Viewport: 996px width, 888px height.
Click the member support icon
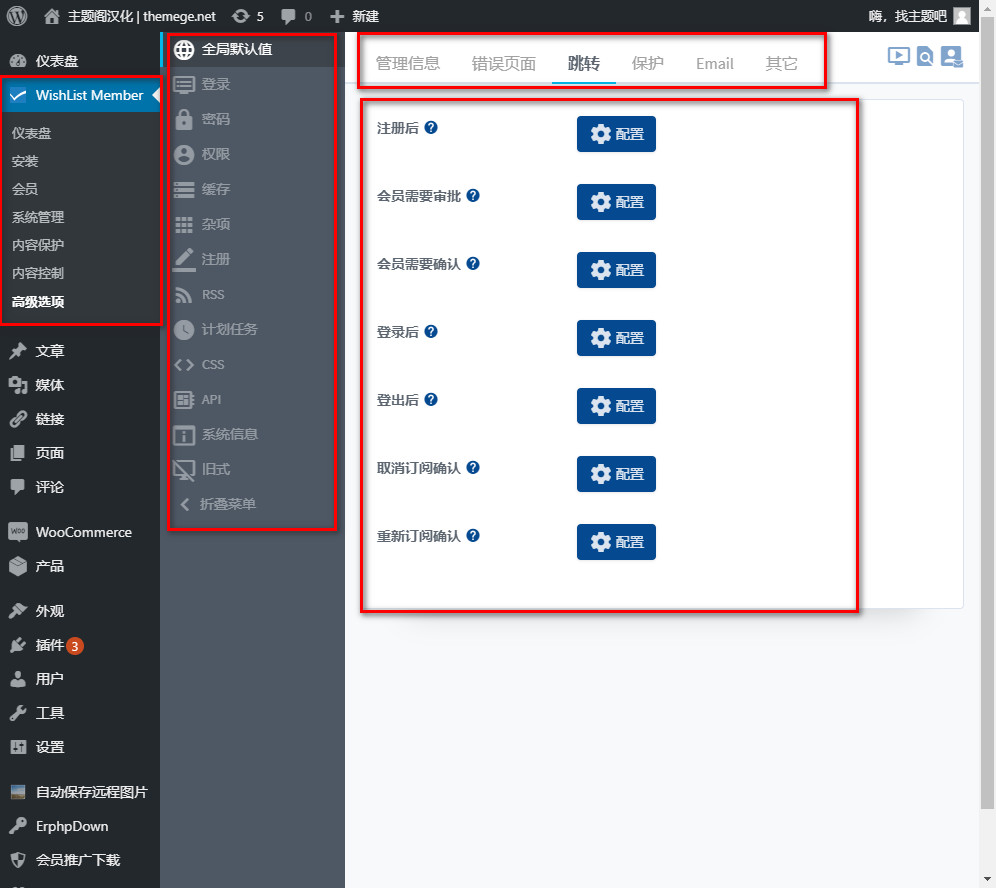(952, 57)
